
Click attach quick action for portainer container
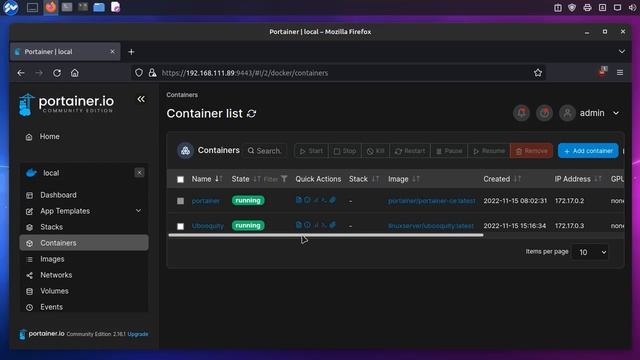(x=333, y=200)
